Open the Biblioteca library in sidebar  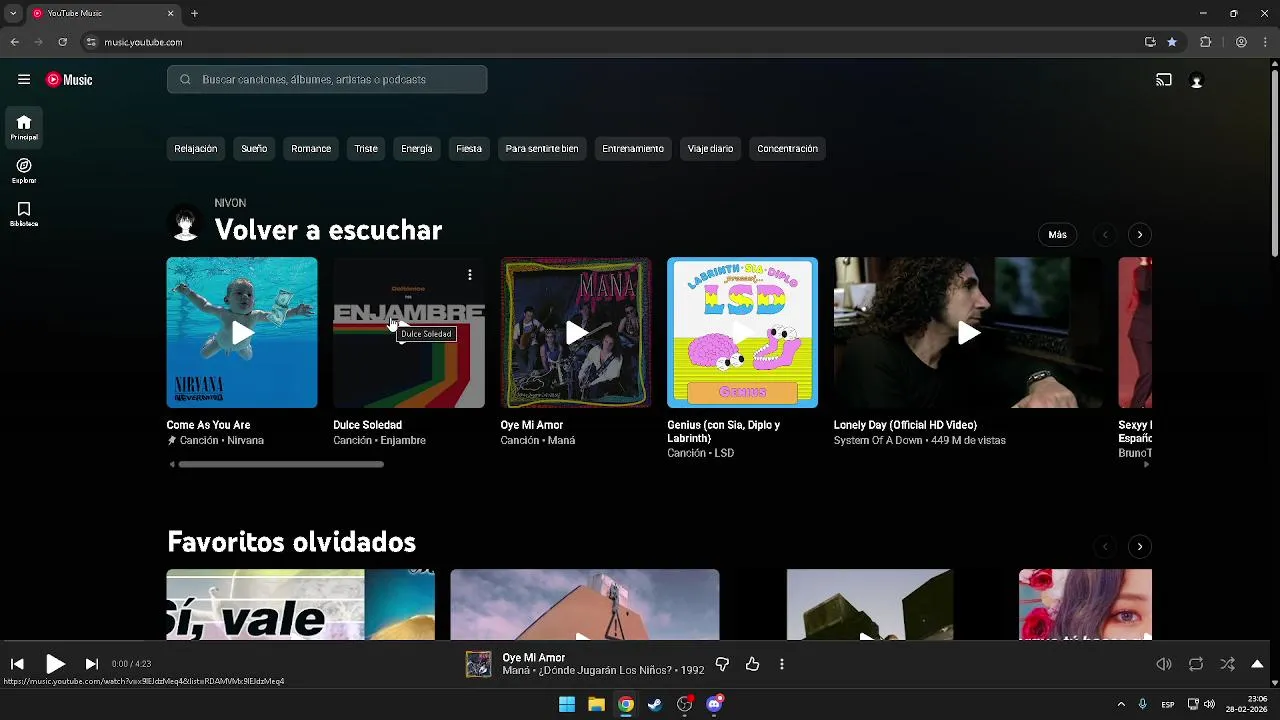click(x=24, y=214)
